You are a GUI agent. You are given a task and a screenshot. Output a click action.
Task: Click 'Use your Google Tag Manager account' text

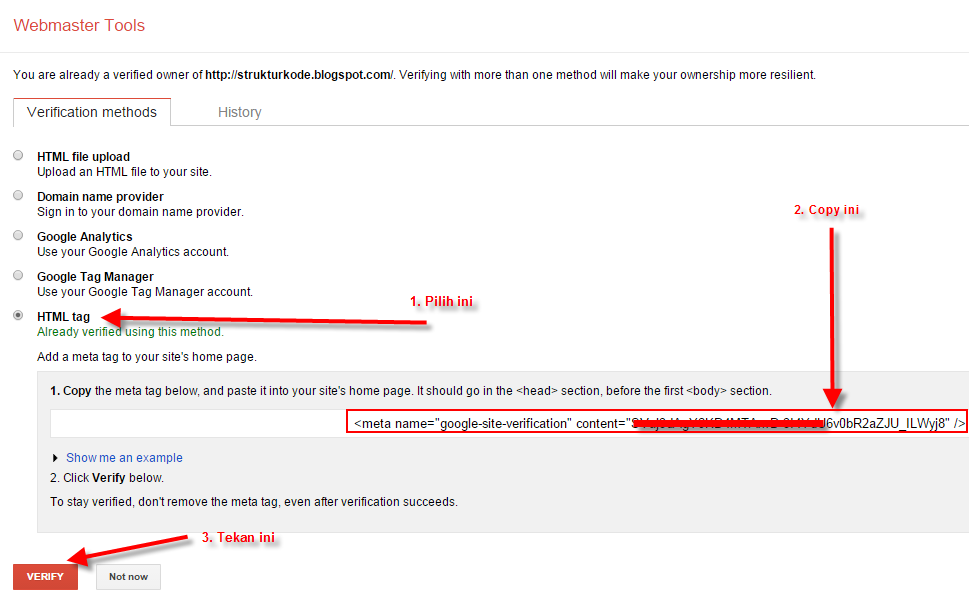tap(145, 292)
